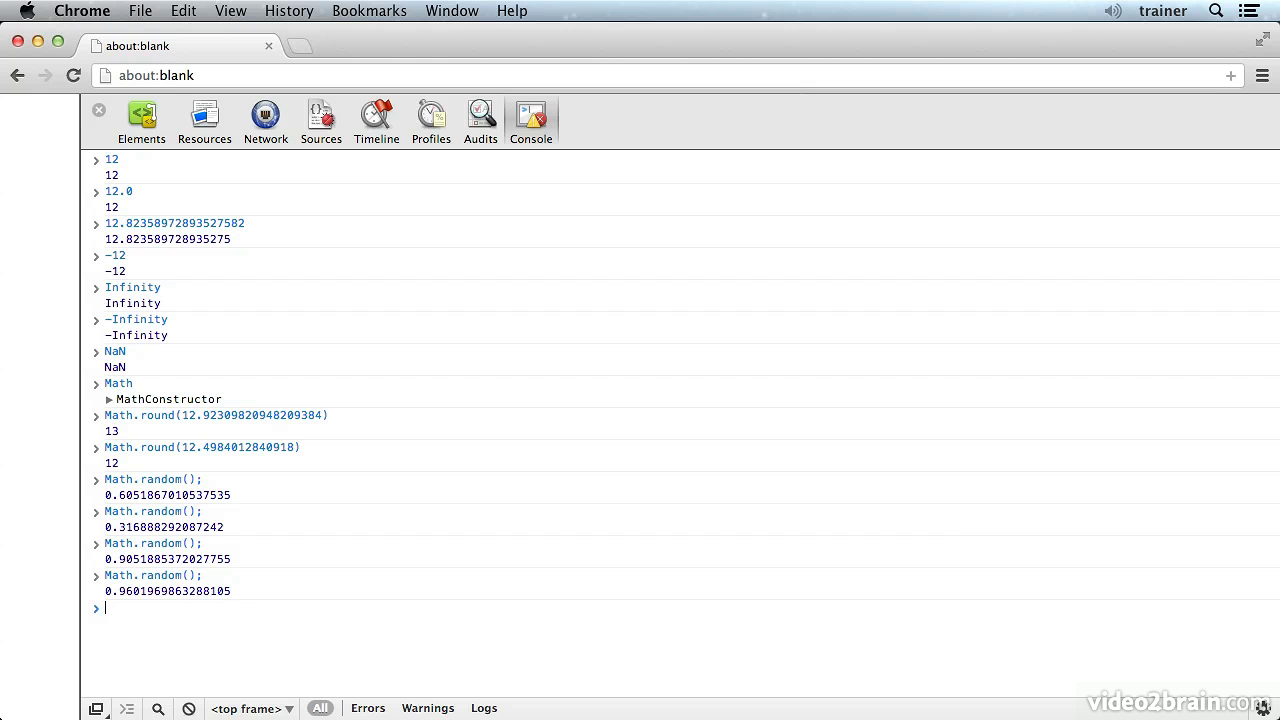Filter console by Errors
This screenshot has height=720, width=1280.
tap(368, 708)
